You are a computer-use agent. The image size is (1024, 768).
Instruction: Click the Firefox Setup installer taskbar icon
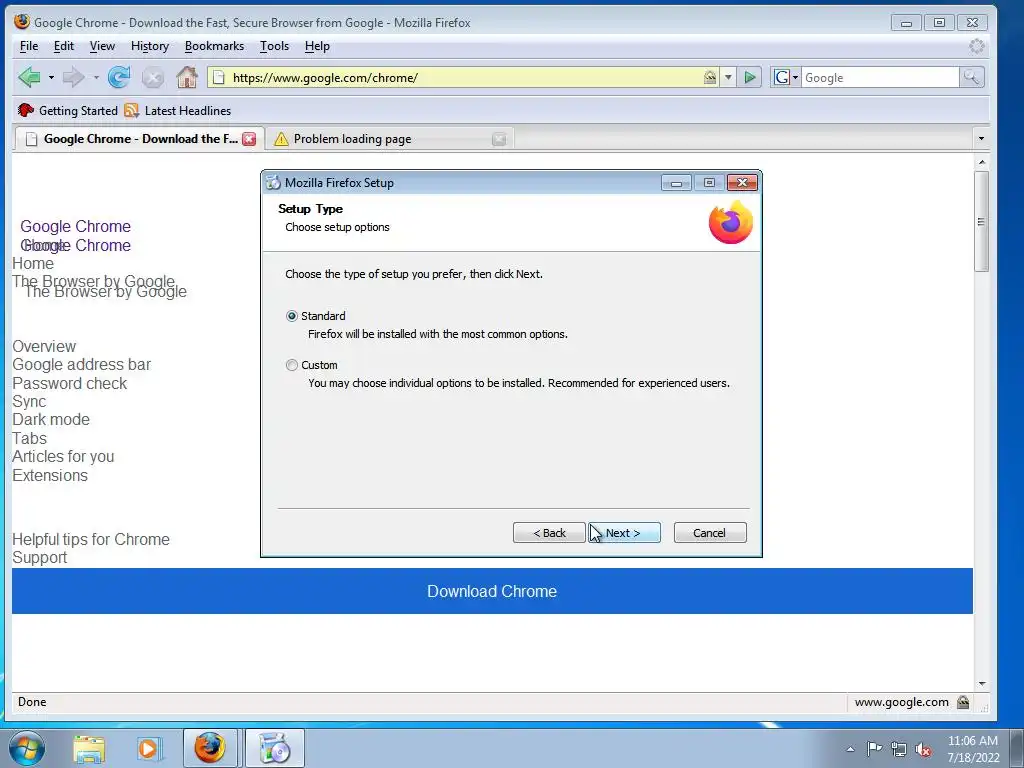coord(274,748)
